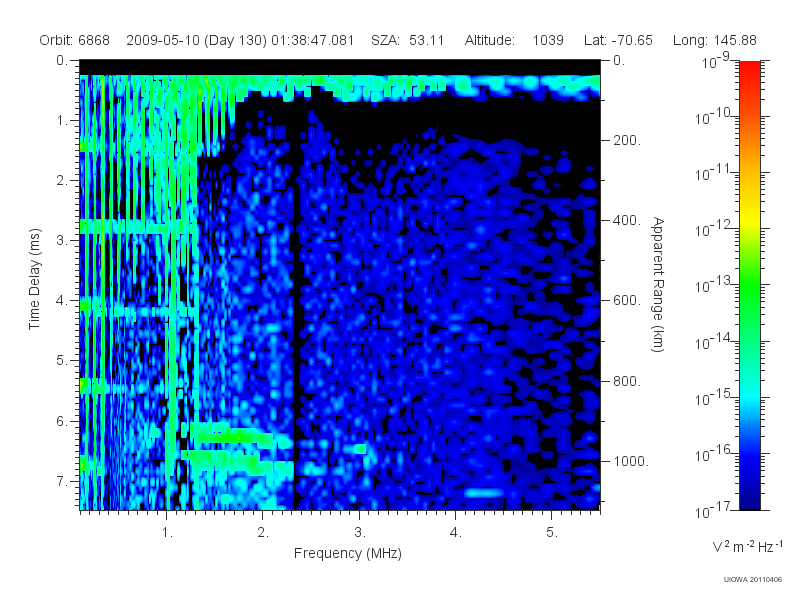Click the '3.' frequency axis tick label

pos(360,533)
